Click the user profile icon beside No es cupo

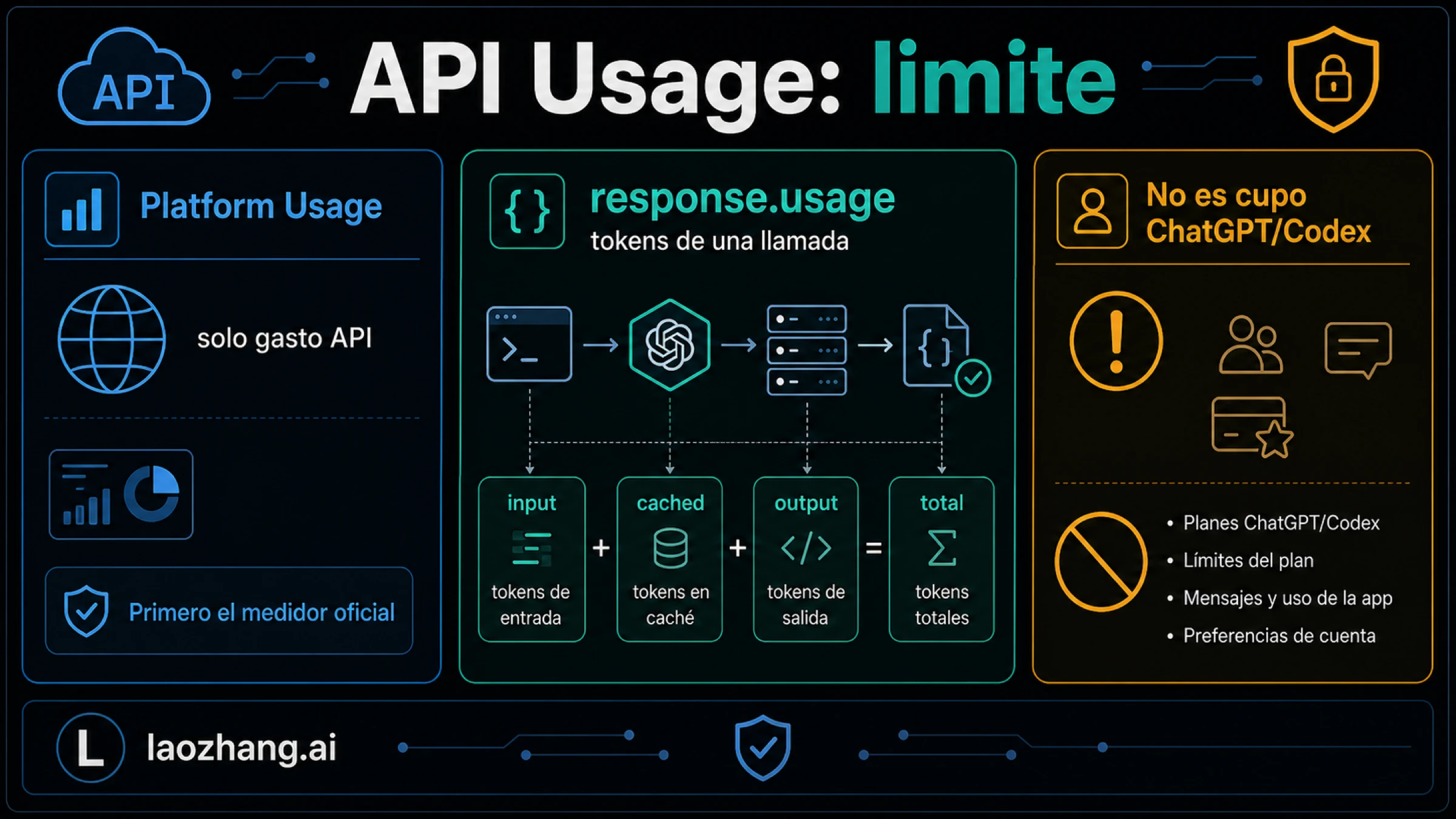[x=1092, y=211]
